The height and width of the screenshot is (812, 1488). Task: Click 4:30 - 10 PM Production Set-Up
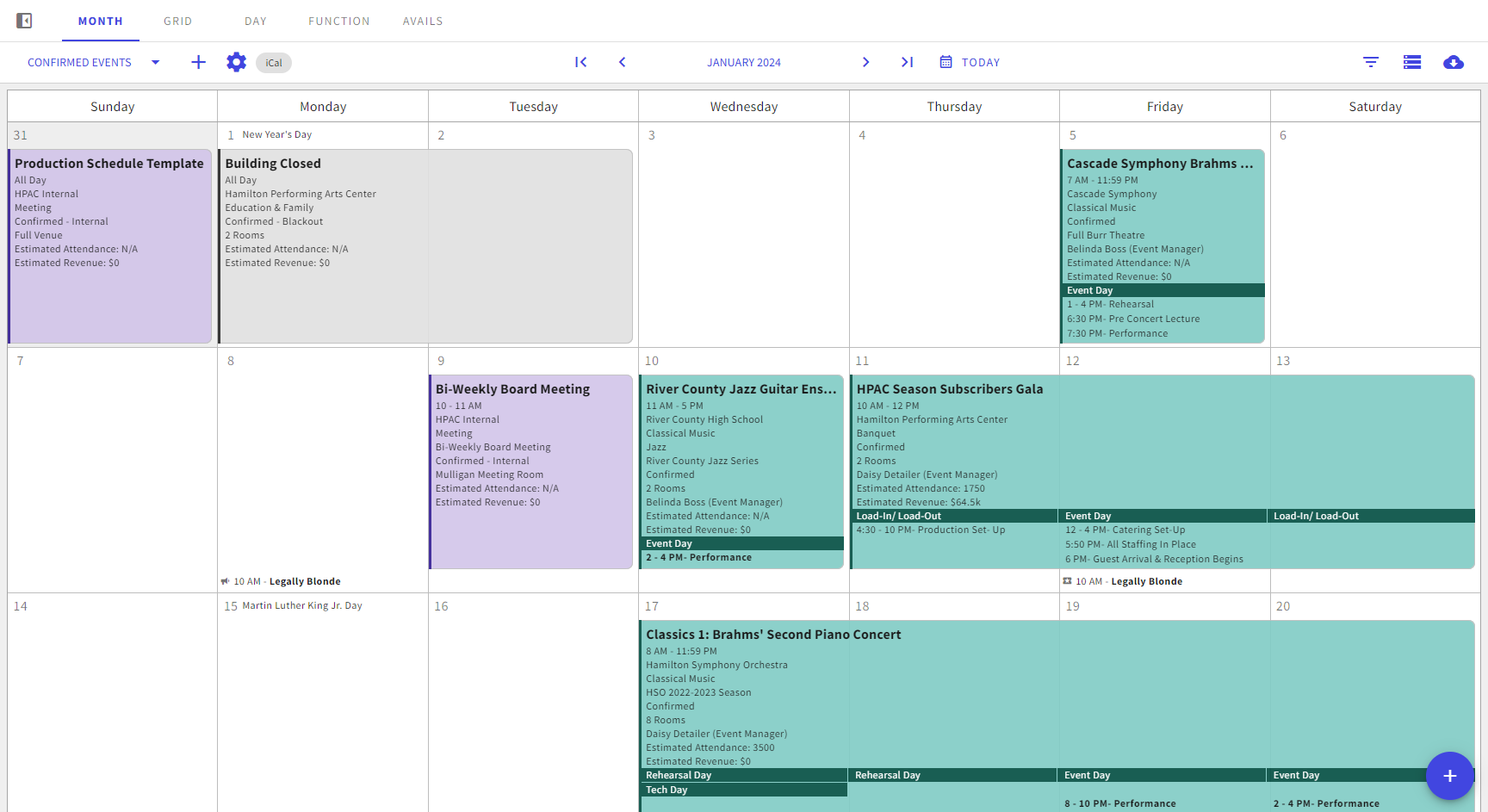tap(931, 530)
